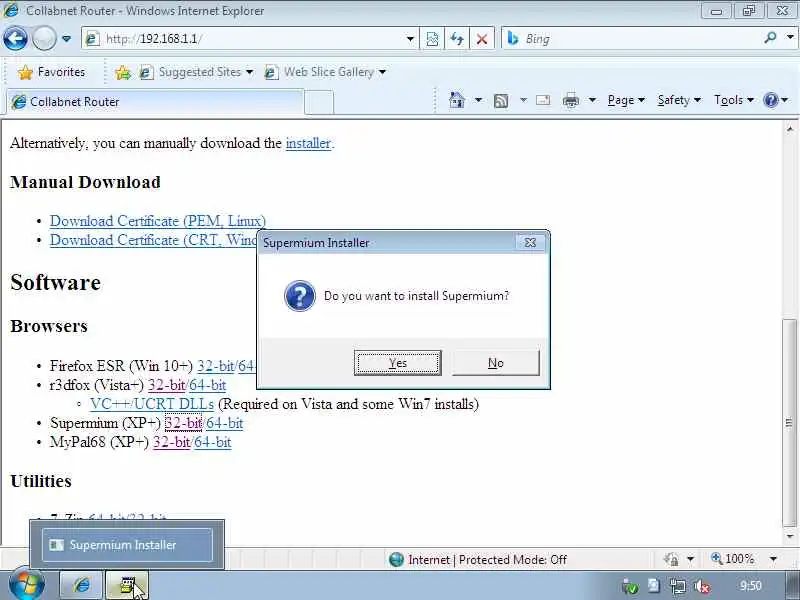
Task: Click the Internet Explorer taskbar button
Action: pyautogui.click(x=82, y=585)
